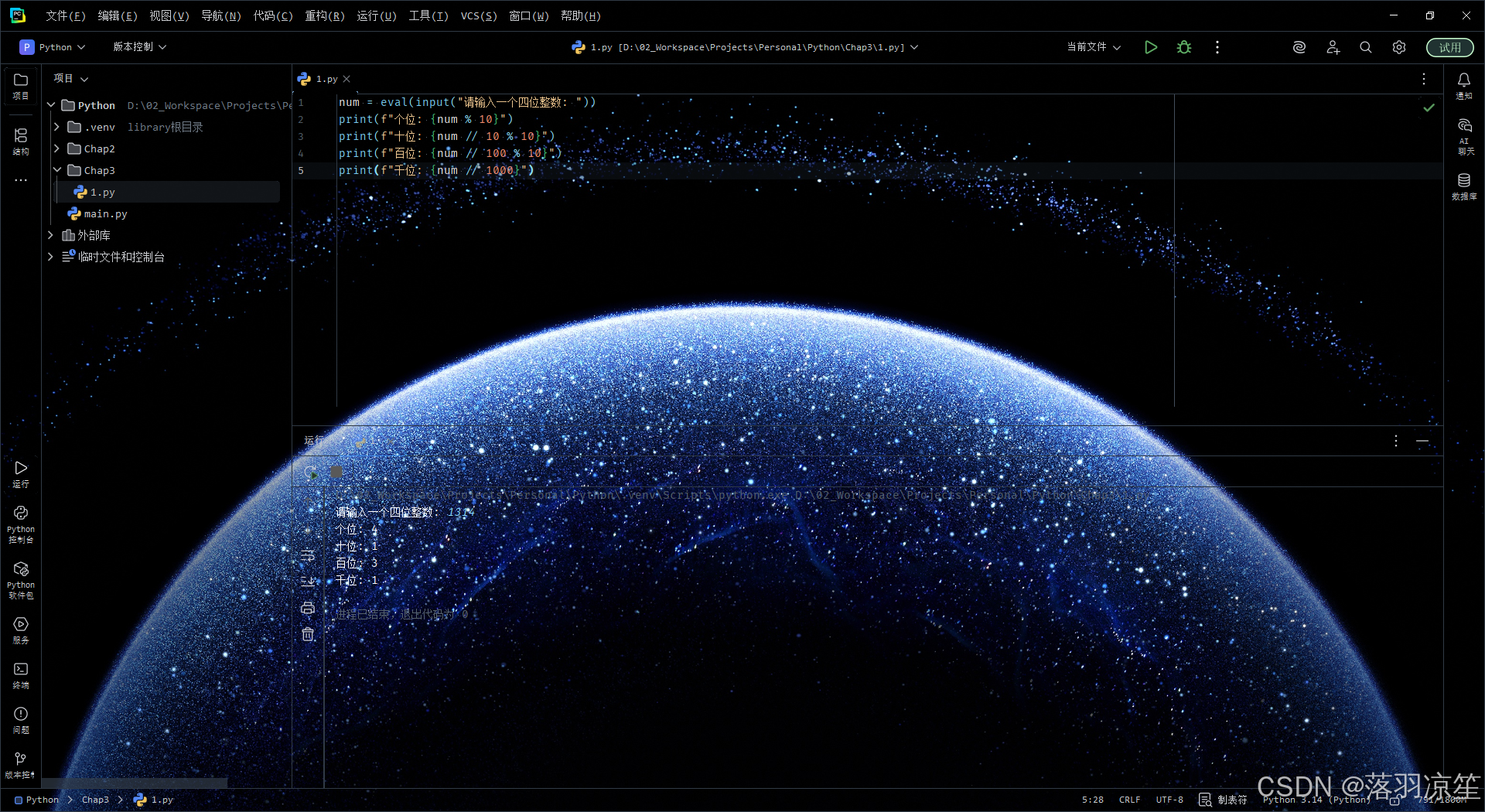
Task: Collapse the Python root folder
Action: point(51,105)
